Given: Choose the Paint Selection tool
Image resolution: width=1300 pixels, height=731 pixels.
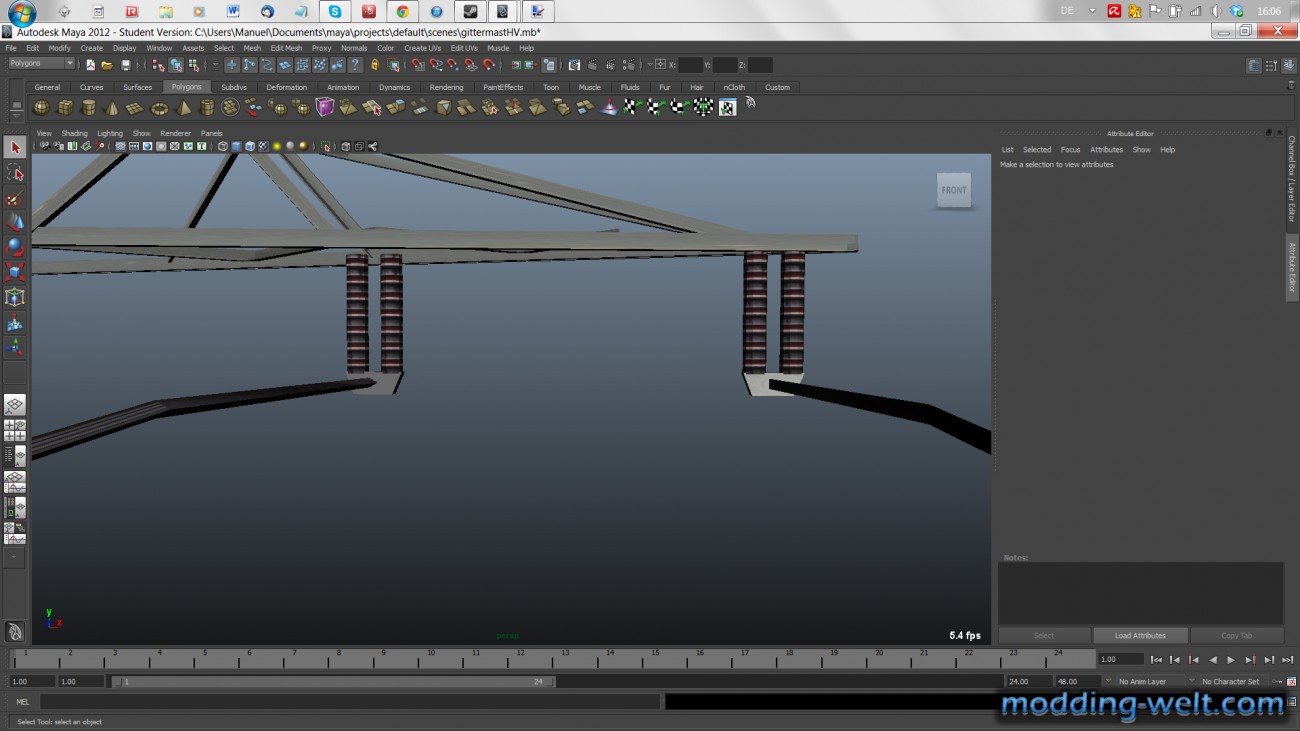Looking at the screenshot, I should pos(15,198).
